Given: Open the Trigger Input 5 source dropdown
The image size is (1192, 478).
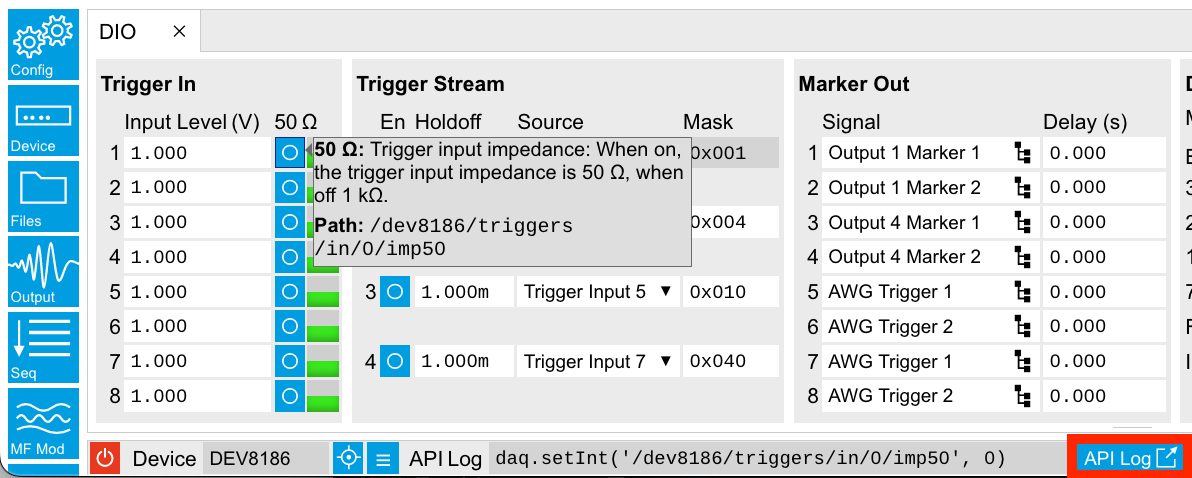Looking at the screenshot, I should tap(598, 292).
